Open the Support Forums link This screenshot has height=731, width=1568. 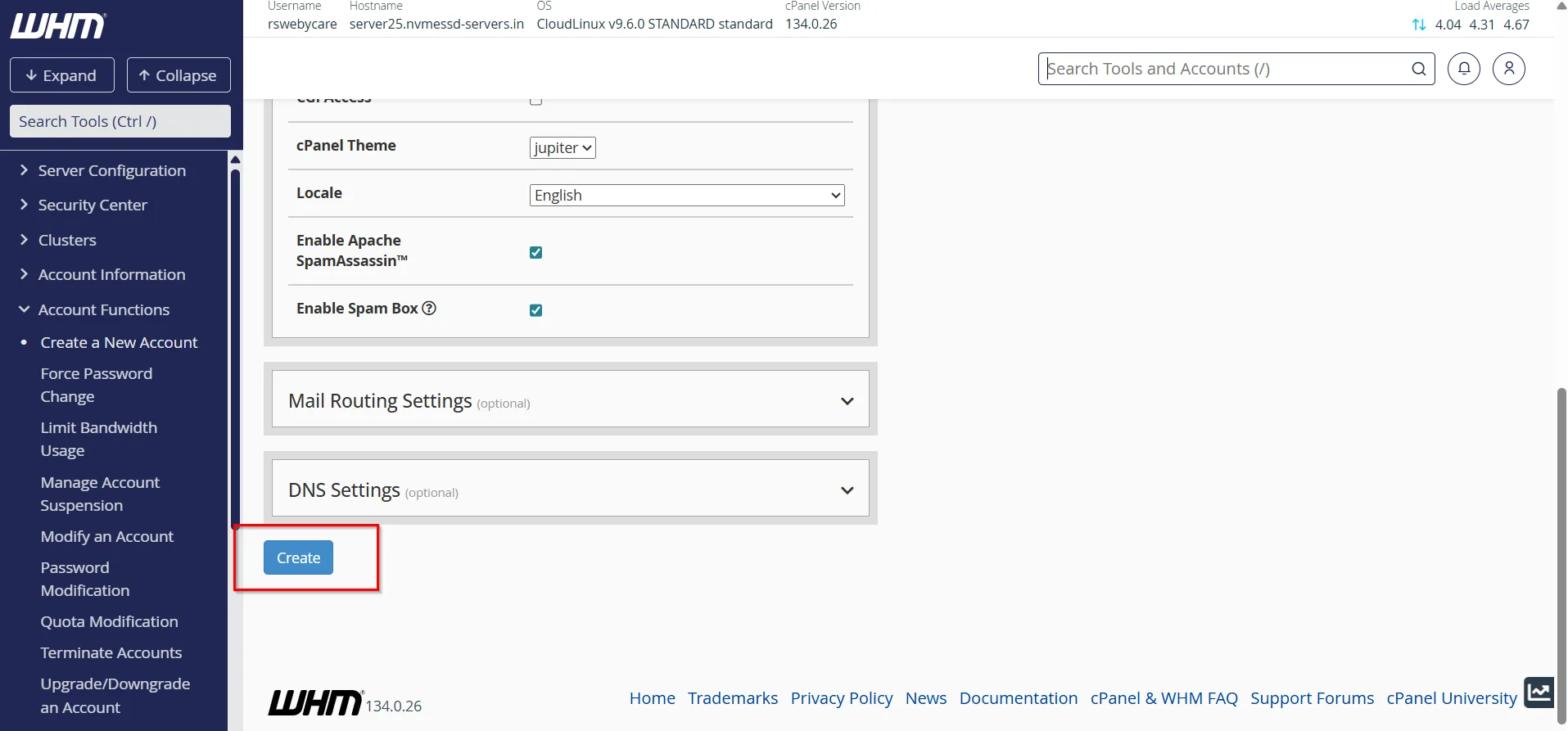tap(1313, 698)
